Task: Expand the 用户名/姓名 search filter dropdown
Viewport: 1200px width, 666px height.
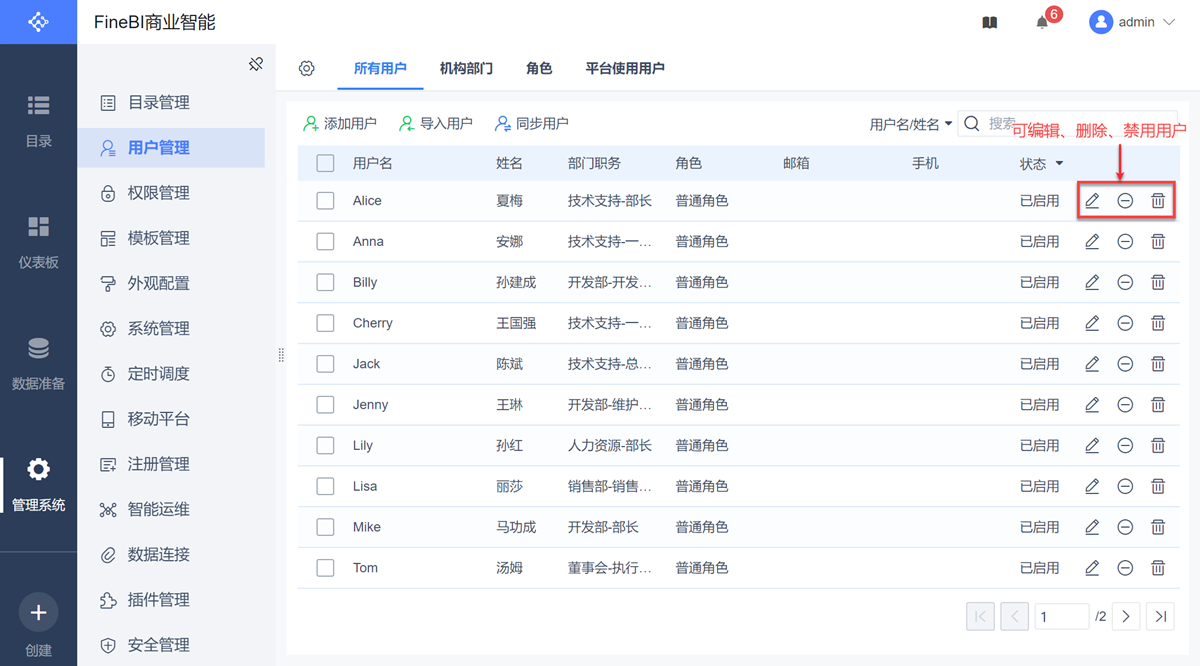Action: click(x=910, y=124)
